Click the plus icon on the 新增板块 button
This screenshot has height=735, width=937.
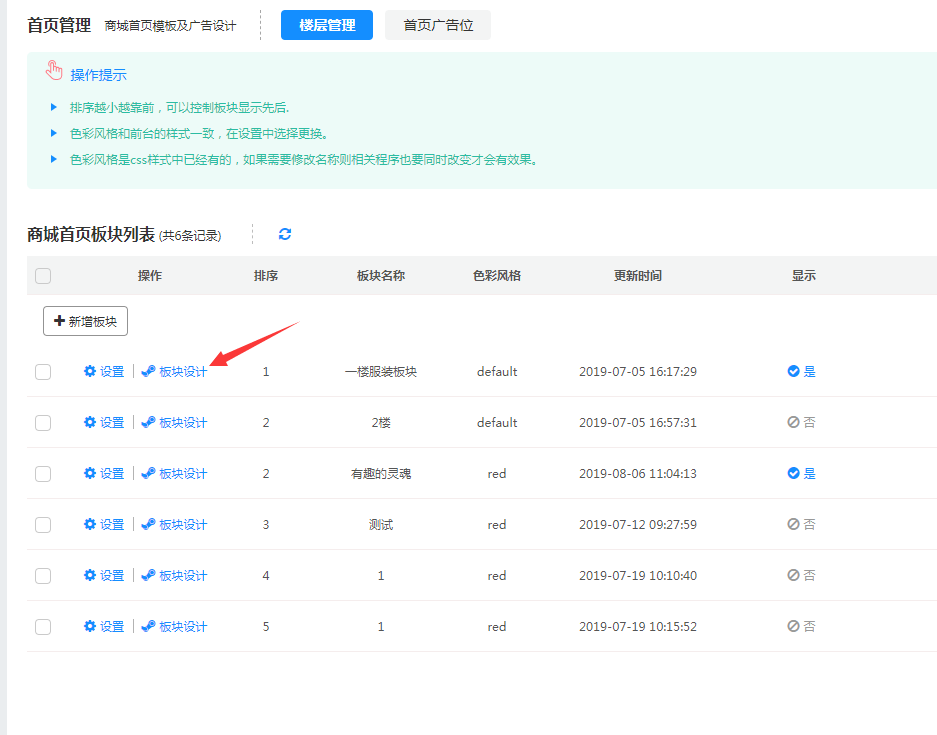[x=59, y=321]
